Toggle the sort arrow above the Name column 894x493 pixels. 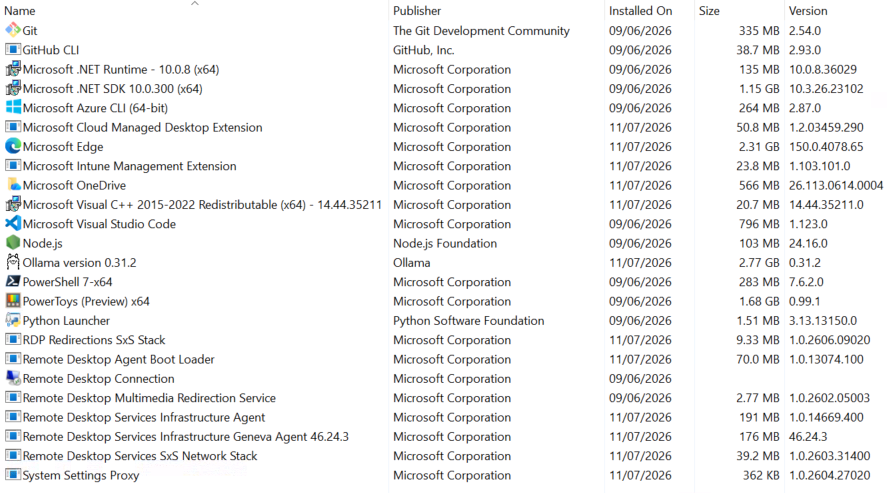coord(194,3)
